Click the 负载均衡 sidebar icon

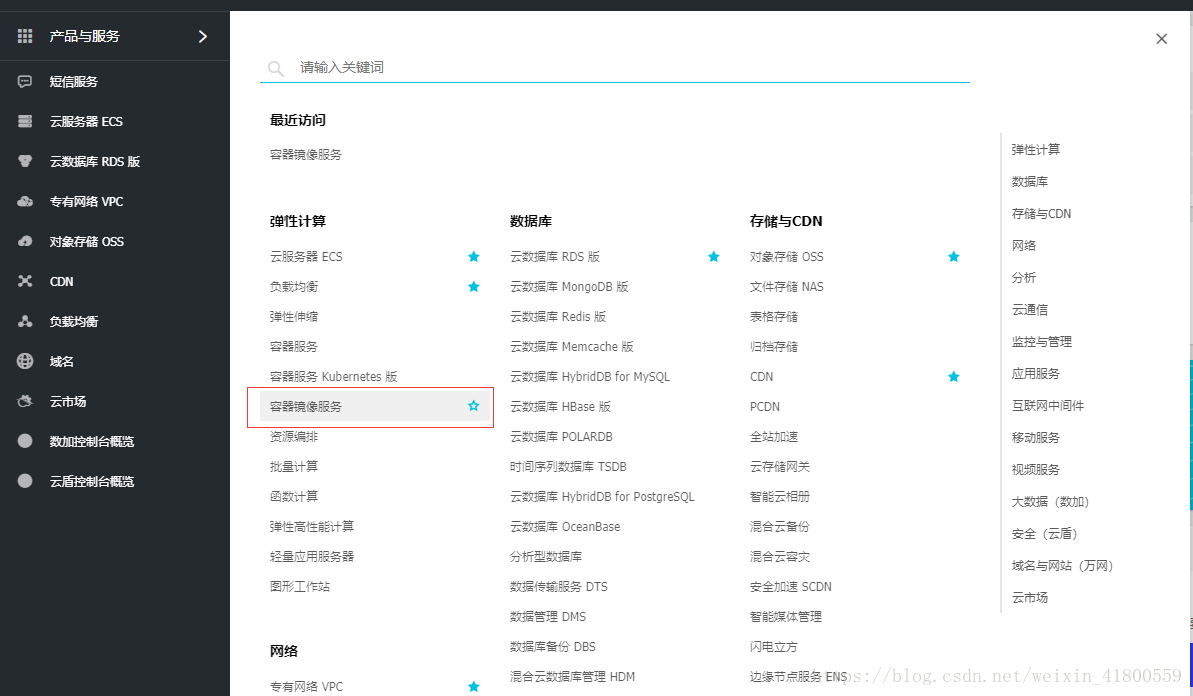pos(25,321)
